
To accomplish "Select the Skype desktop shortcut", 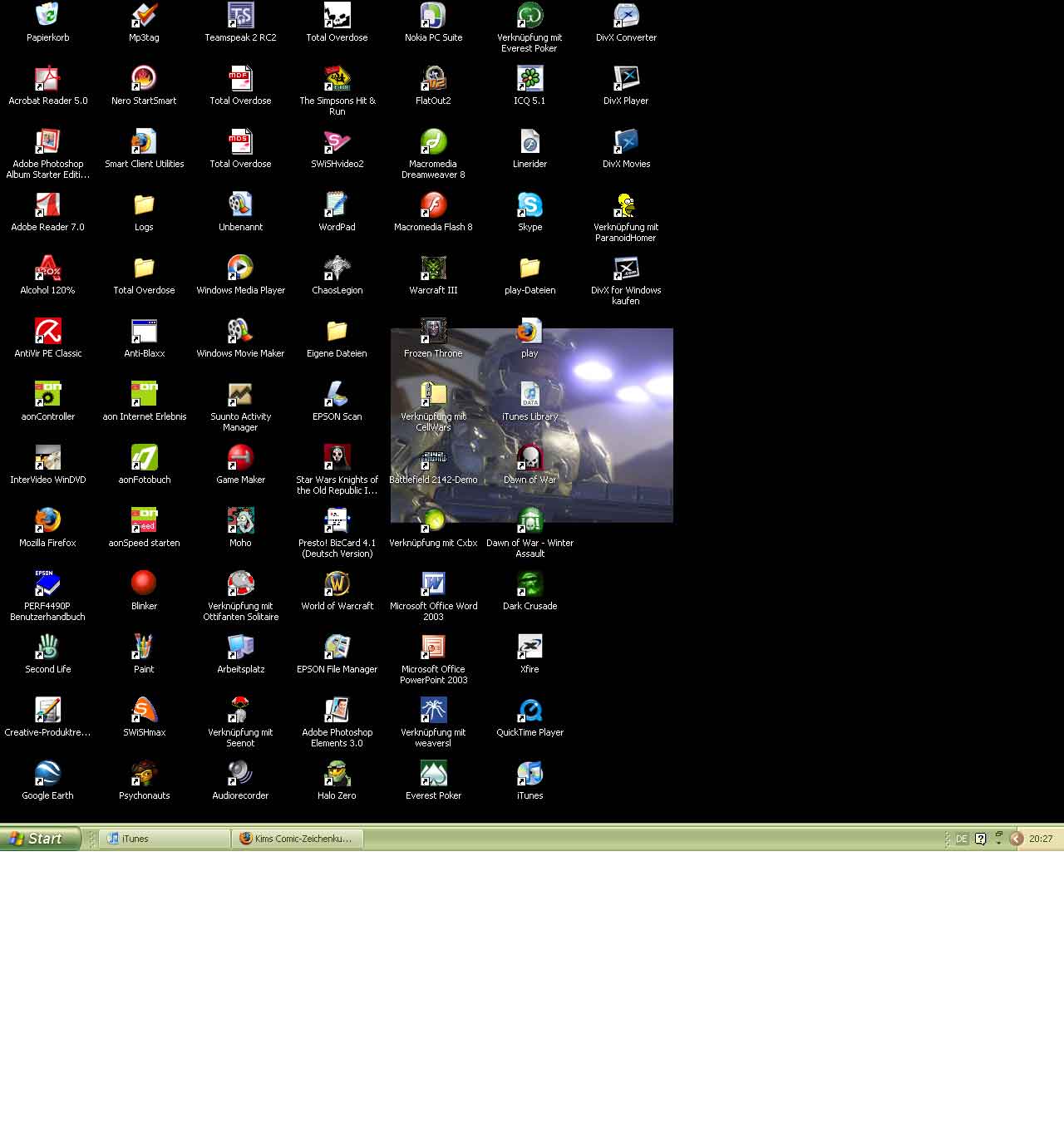I will coord(530,205).
